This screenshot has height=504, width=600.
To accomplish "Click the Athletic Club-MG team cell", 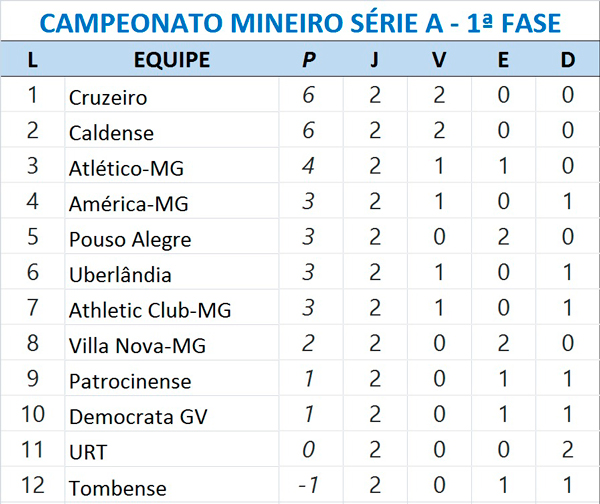I will (150, 311).
